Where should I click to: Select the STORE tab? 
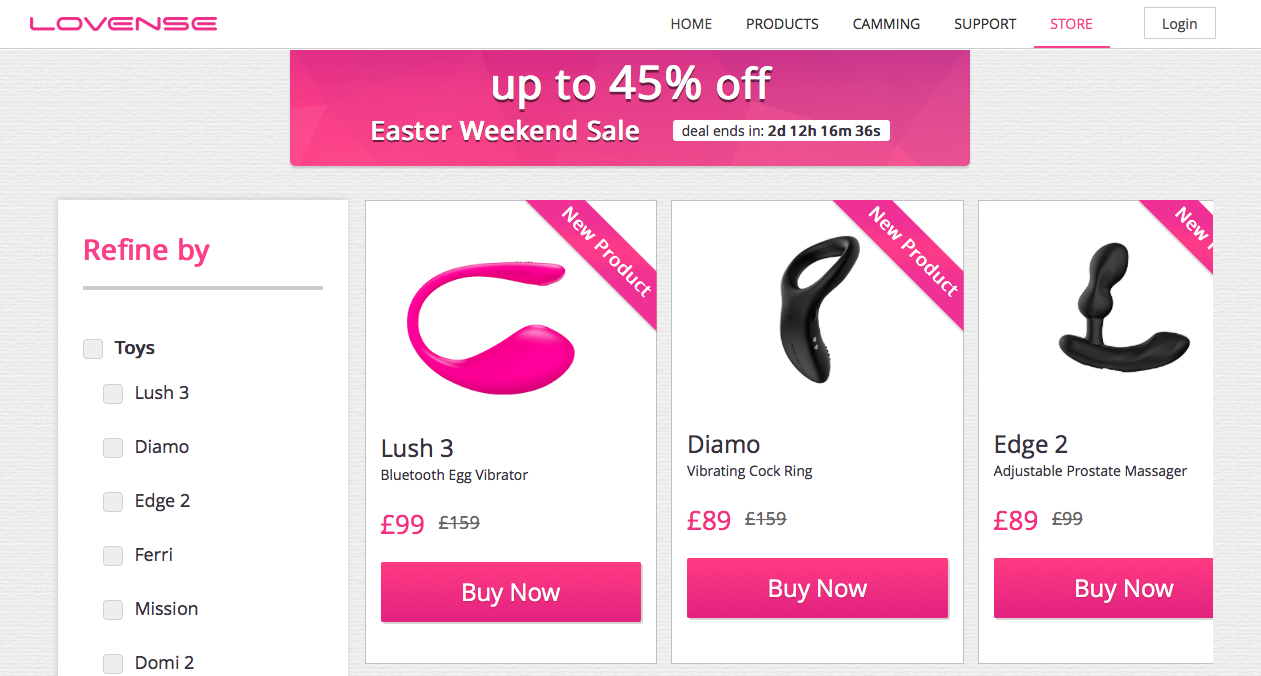tap(1071, 24)
